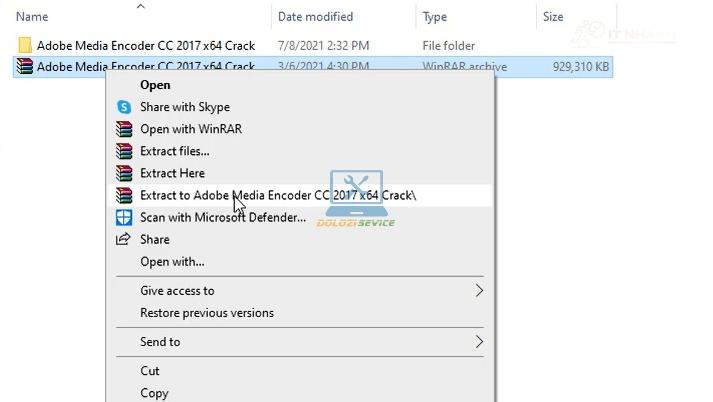
Task: Choose Open with... menu option
Action: (x=172, y=262)
